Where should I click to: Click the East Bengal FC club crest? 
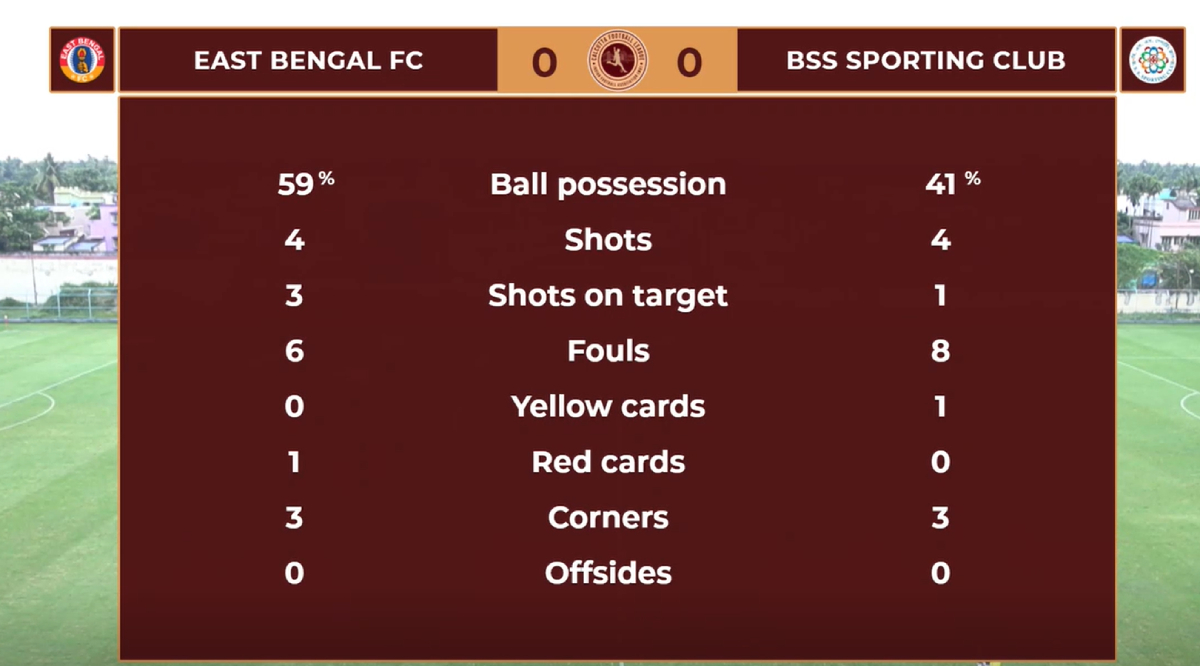pos(83,60)
